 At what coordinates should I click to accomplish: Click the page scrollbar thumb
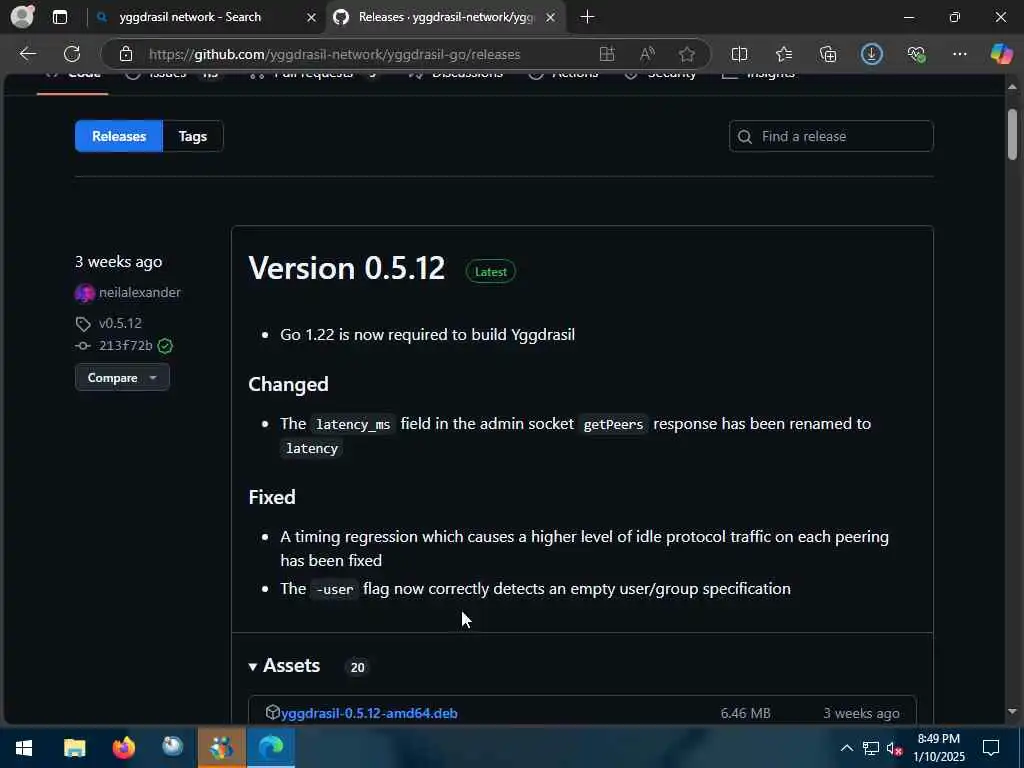(1012, 134)
